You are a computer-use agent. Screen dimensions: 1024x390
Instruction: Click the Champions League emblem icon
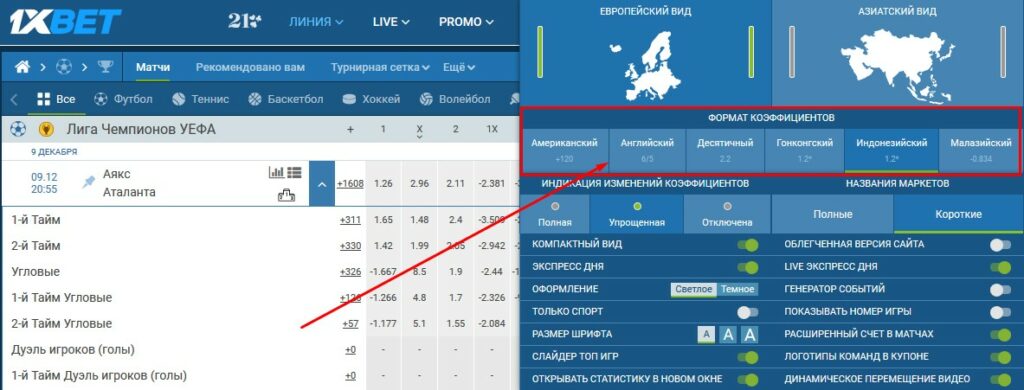pos(46,129)
